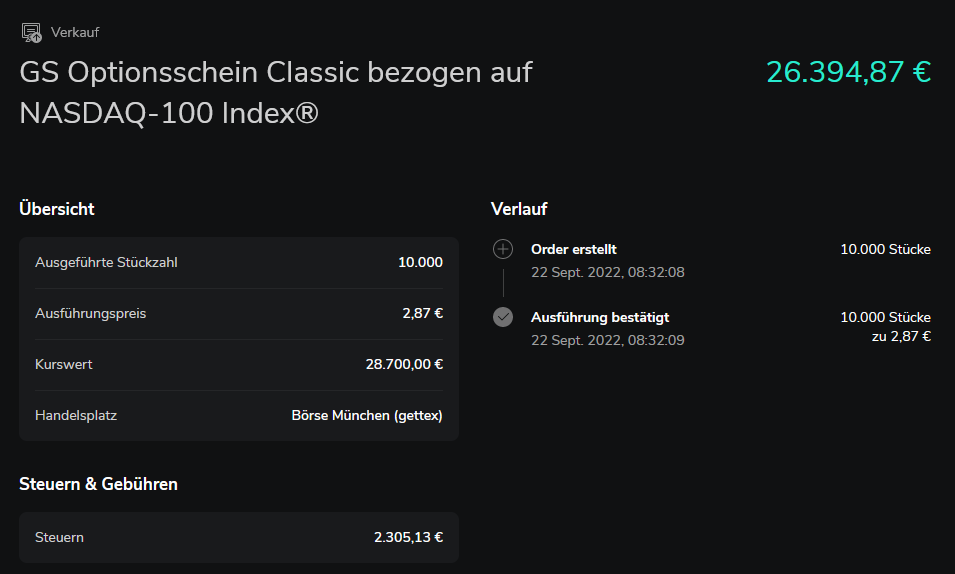Viewport: 955px width, 574px height.
Task: Click the Verlauf section heading
Action: point(519,209)
